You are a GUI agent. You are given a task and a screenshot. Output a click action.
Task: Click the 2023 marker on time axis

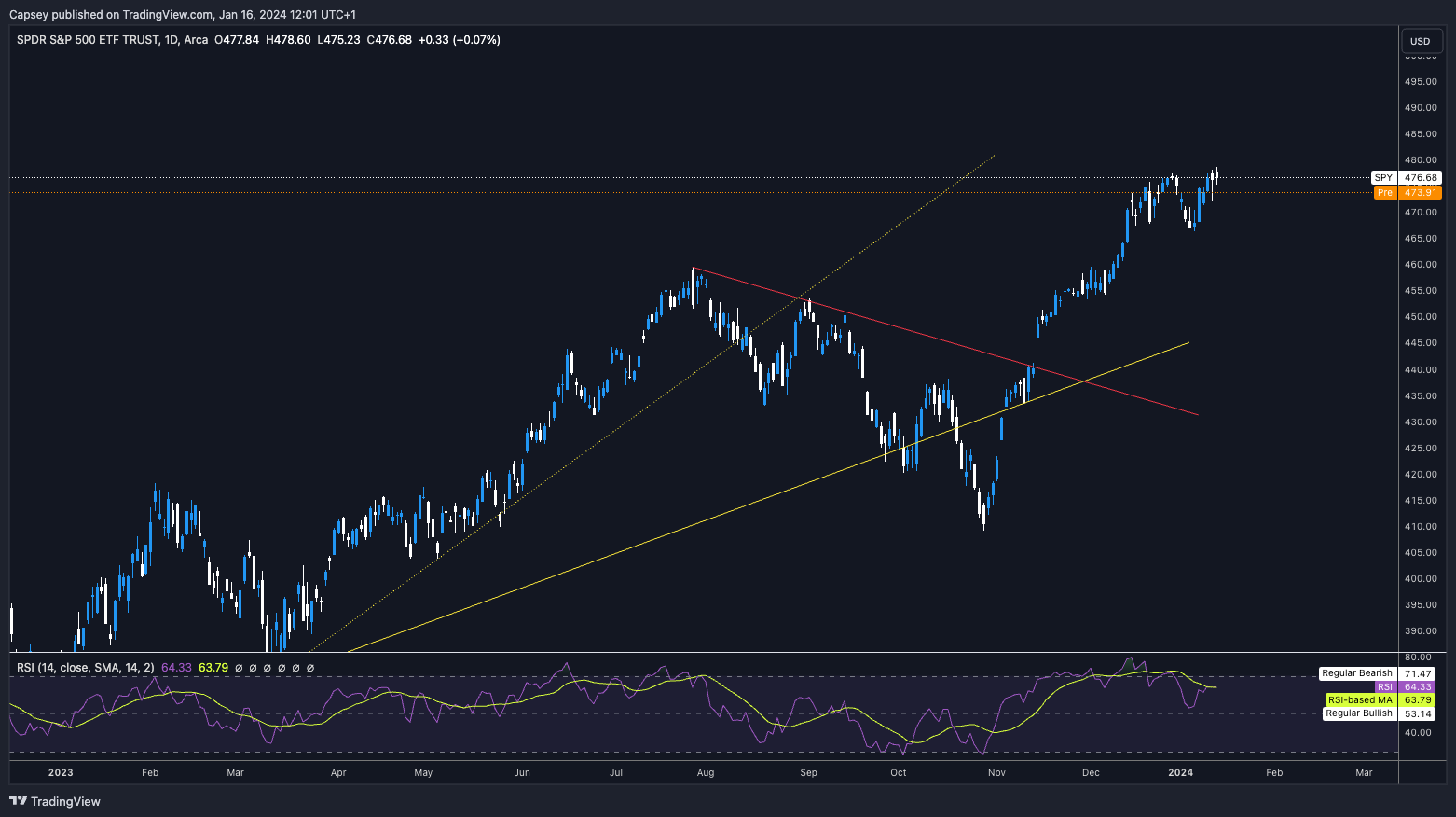(61, 772)
